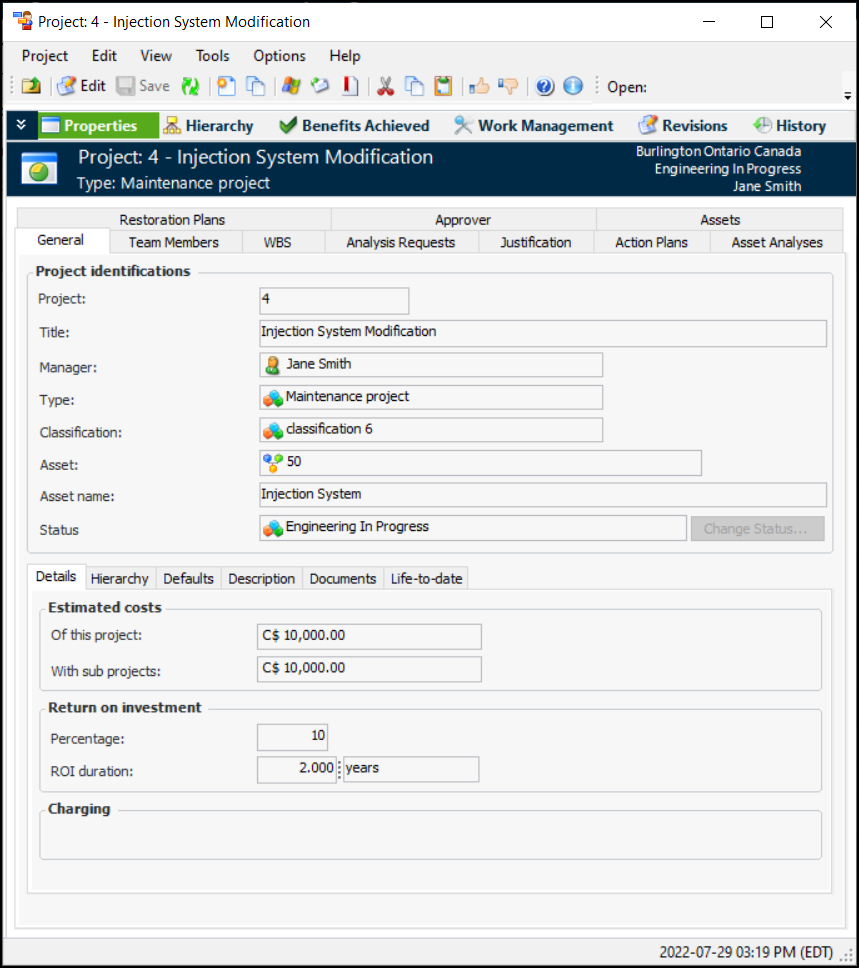Click the clipboard Paste icon
859x968 pixels.
click(443, 86)
